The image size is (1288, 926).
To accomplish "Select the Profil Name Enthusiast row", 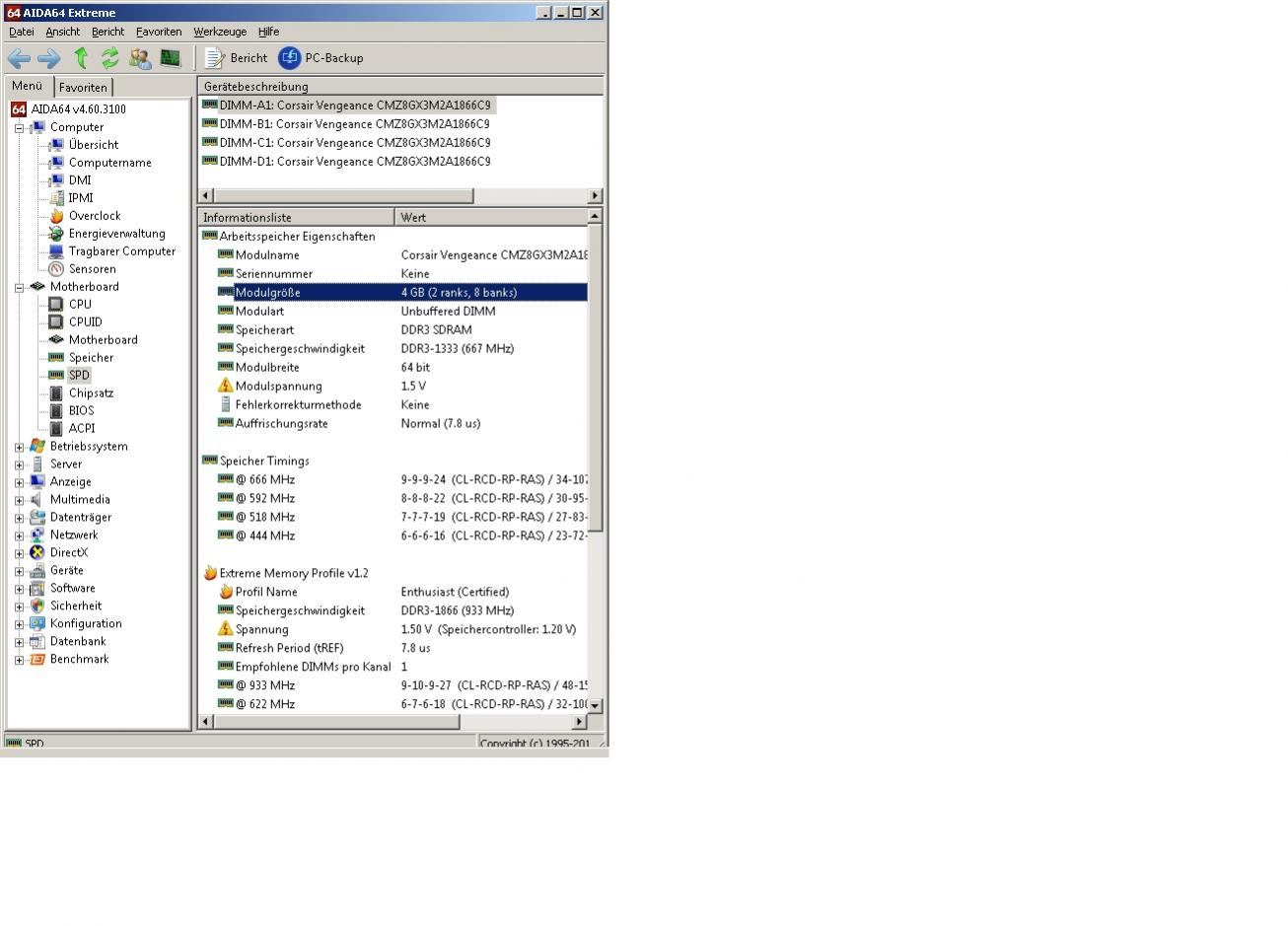I will (402, 593).
